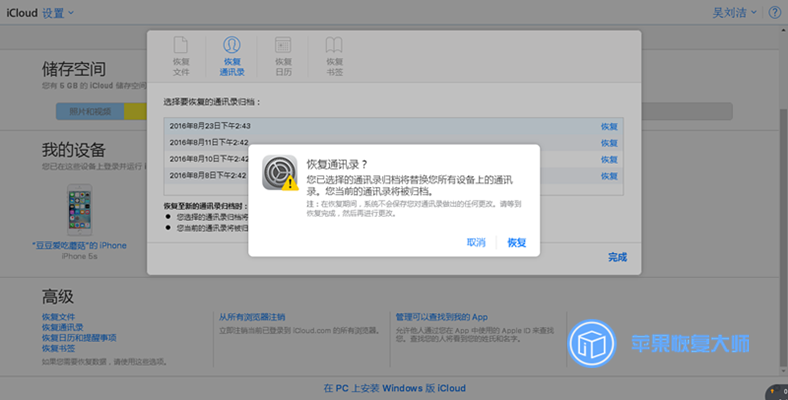Viewport: 788px width, 400px height.
Task: Click the settings warning icon in dialog
Action: [279, 173]
